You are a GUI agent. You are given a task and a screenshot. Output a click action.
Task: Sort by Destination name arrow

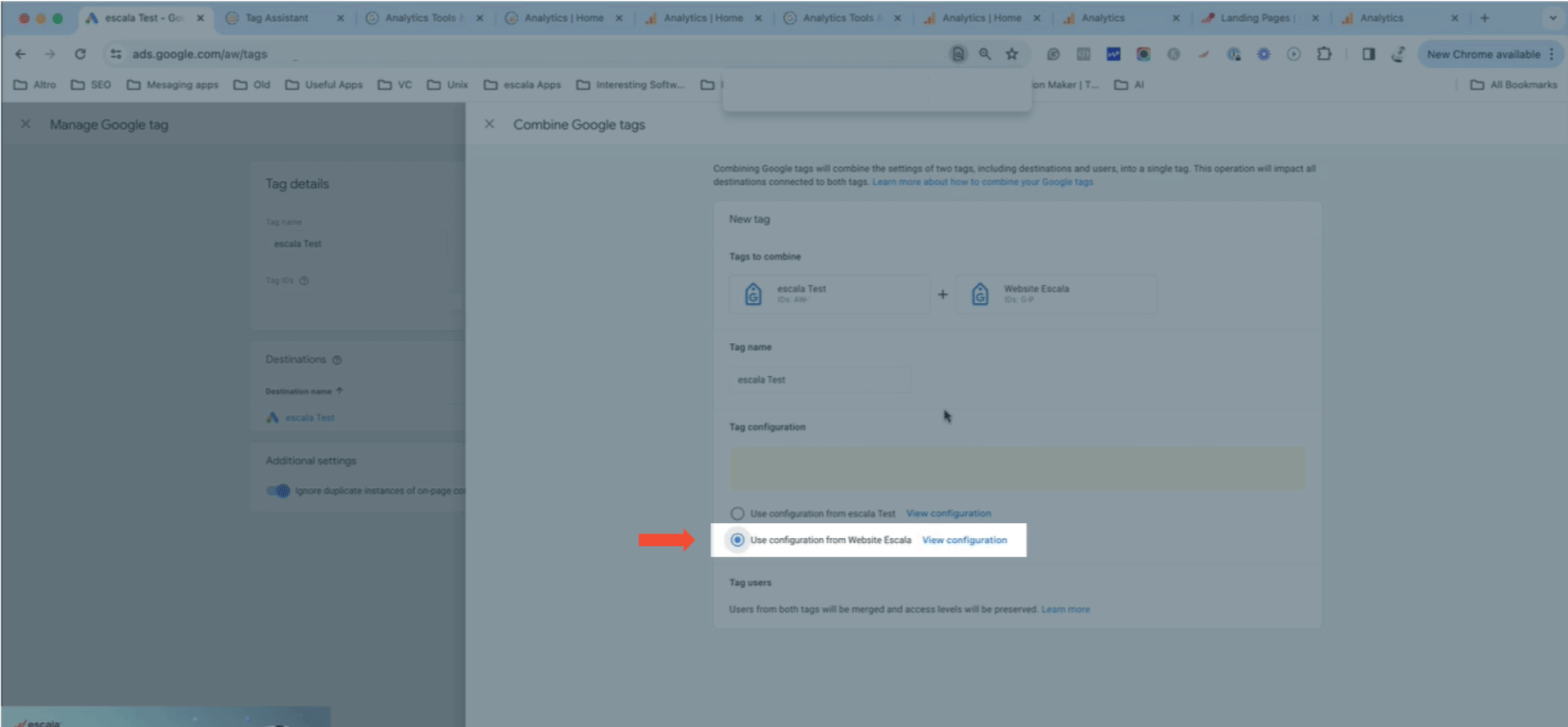click(340, 391)
